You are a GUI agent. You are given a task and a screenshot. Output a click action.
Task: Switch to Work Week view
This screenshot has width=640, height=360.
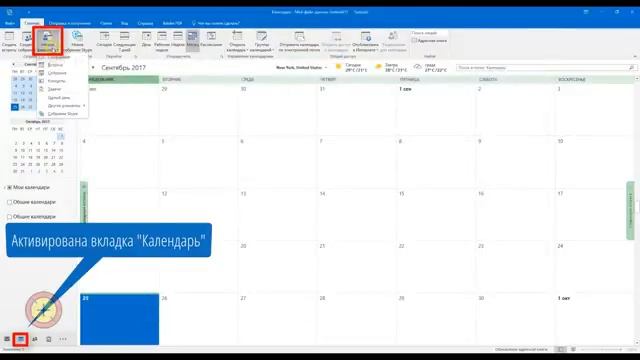pyautogui.click(x=162, y=41)
